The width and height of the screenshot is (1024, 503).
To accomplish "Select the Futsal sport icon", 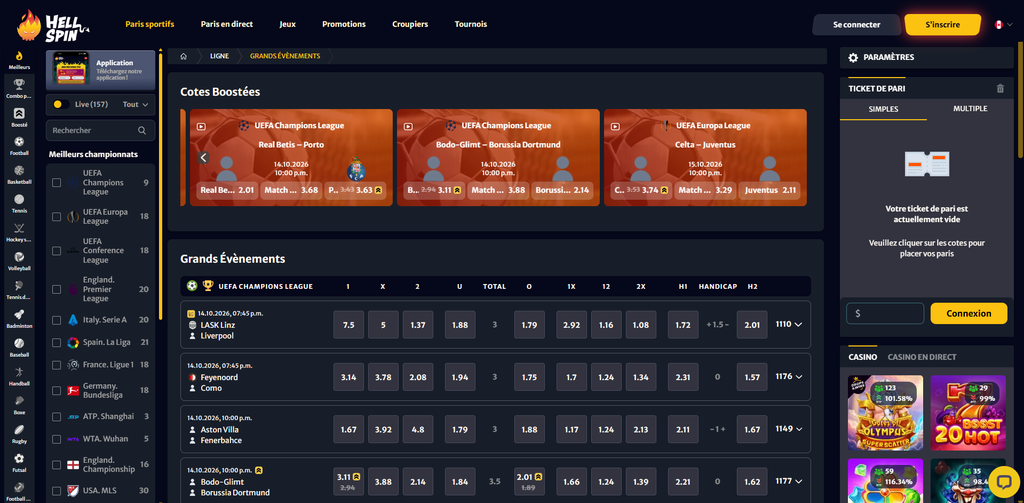I will [x=19, y=458].
